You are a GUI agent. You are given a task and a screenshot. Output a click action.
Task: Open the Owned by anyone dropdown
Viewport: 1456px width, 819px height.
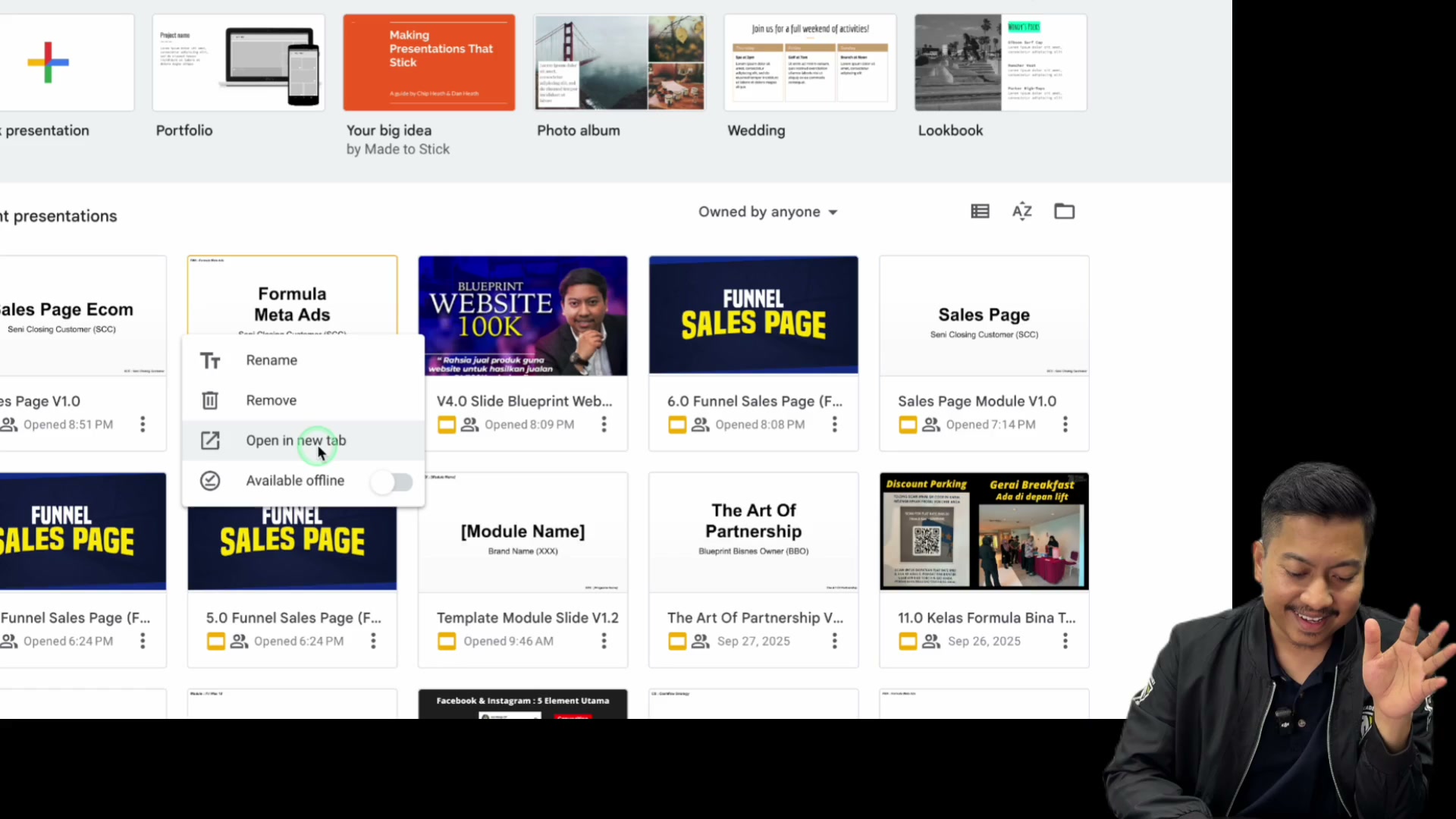[767, 212]
